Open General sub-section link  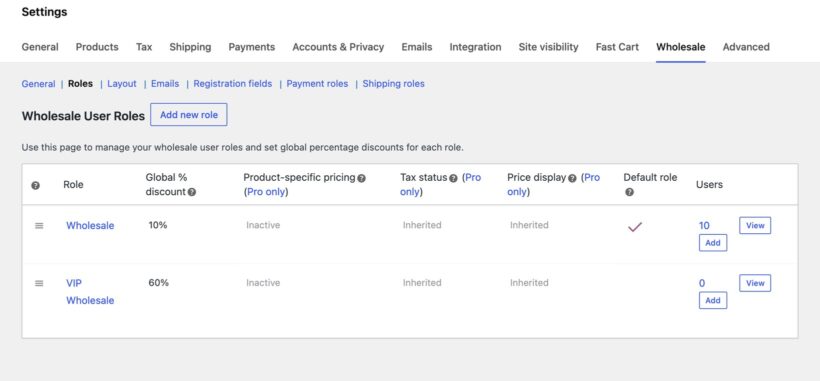click(38, 84)
